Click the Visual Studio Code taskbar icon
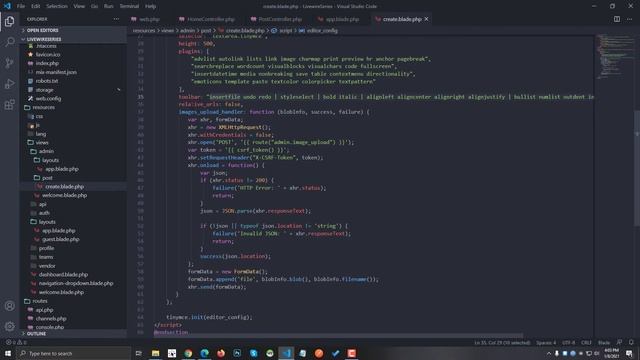The image size is (640, 360). (x=286, y=353)
